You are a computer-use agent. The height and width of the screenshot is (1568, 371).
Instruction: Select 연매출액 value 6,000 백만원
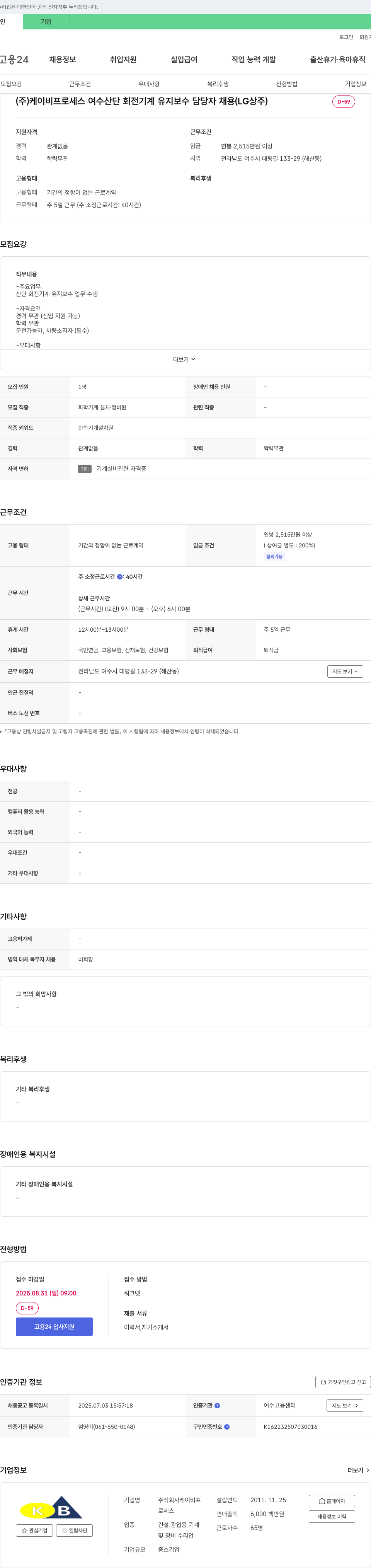click(x=267, y=1514)
